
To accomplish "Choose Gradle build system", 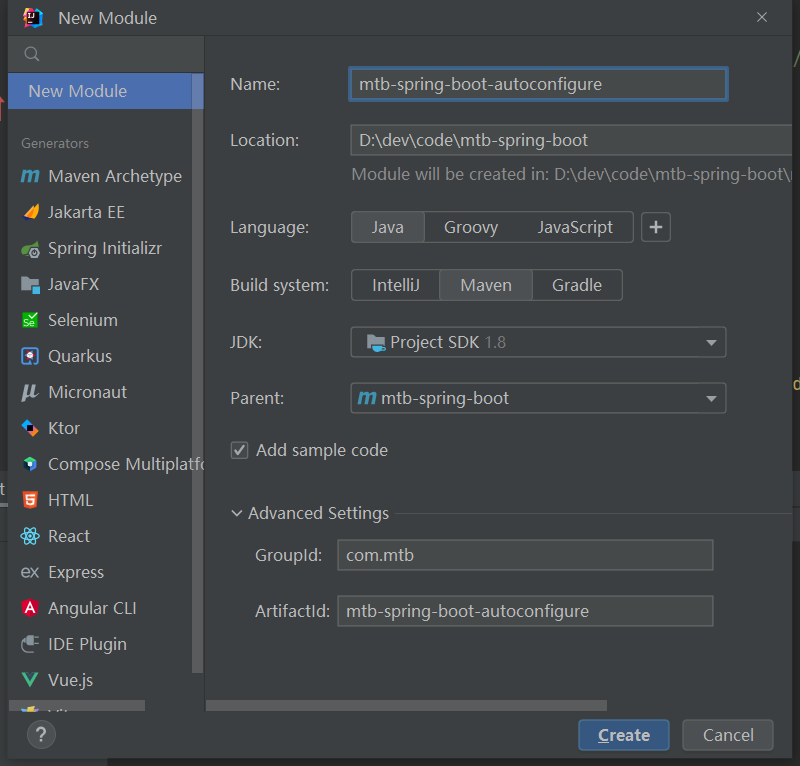I will [x=577, y=285].
